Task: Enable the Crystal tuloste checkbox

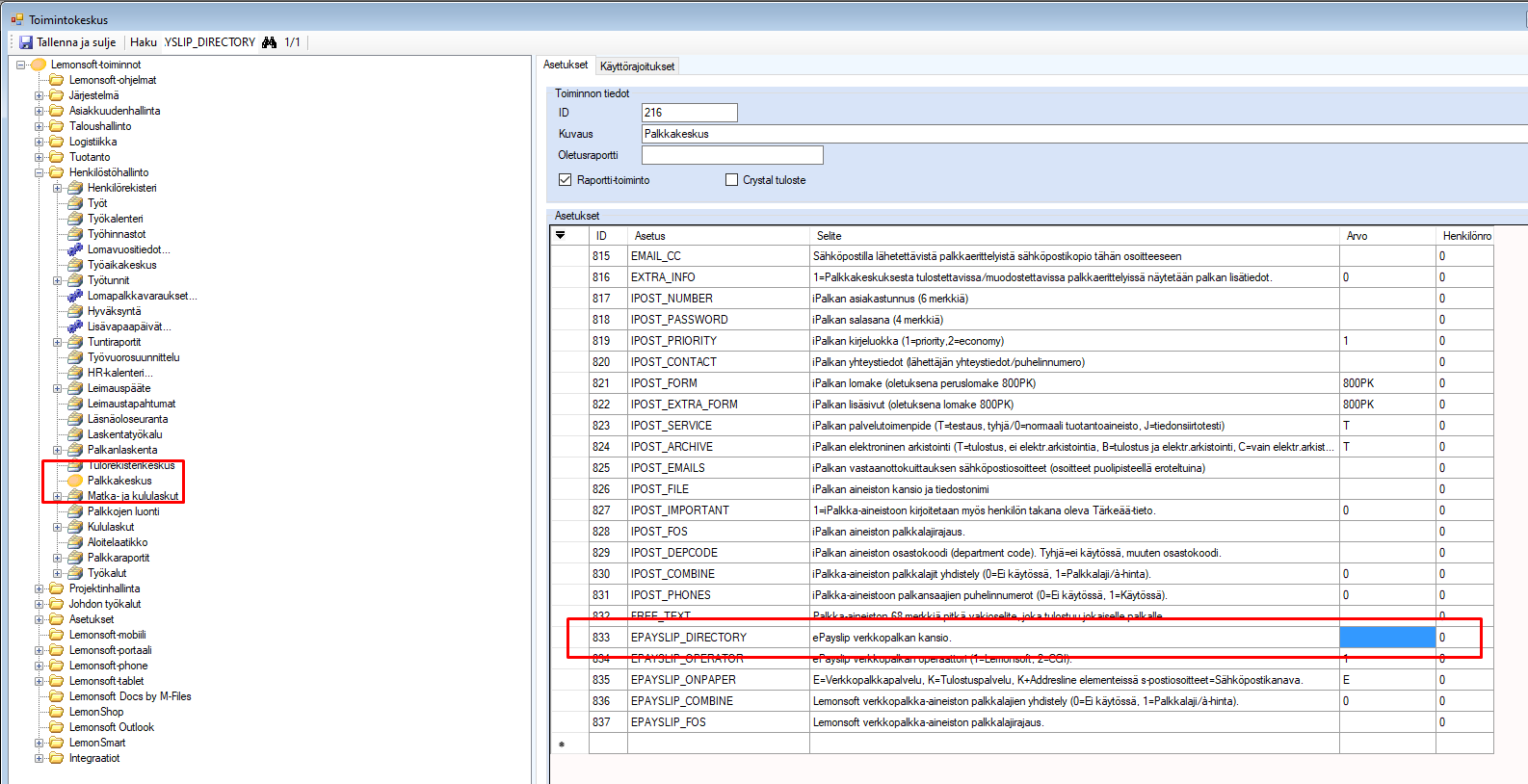Action: [x=731, y=180]
